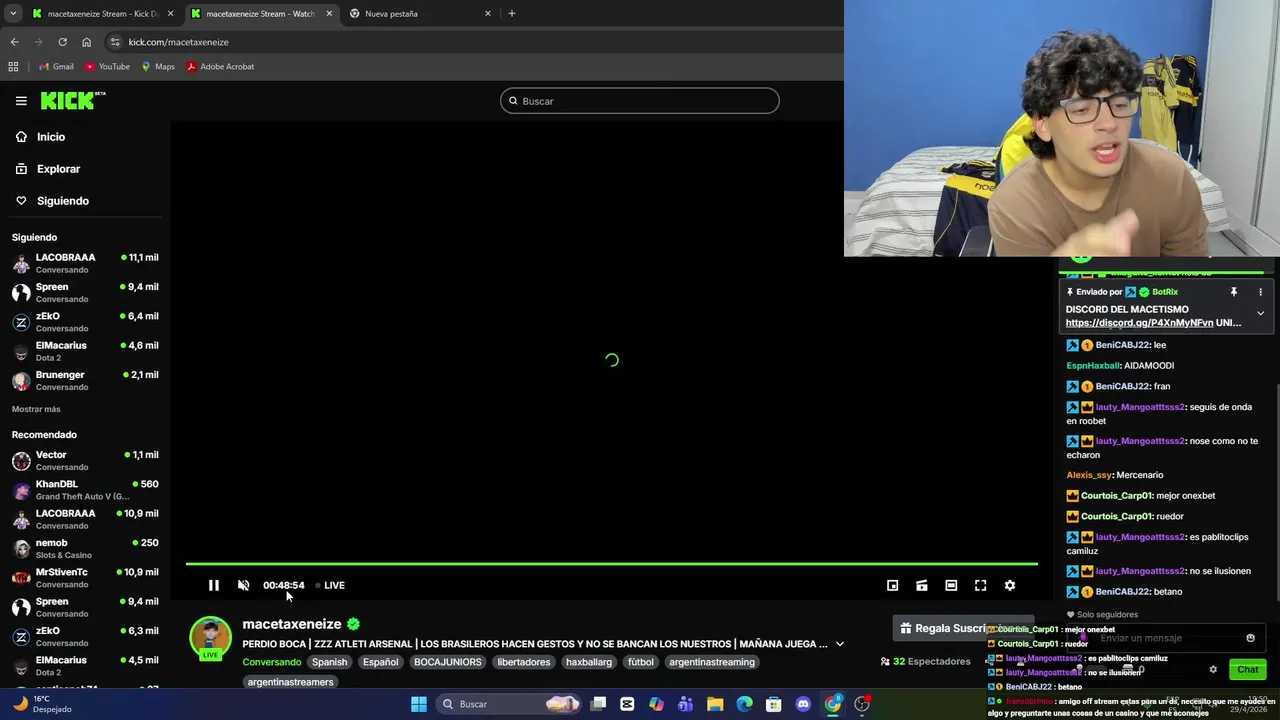Open the Adobe Acrobat bookmark
Screen dimensions: 1280x720
220,67
